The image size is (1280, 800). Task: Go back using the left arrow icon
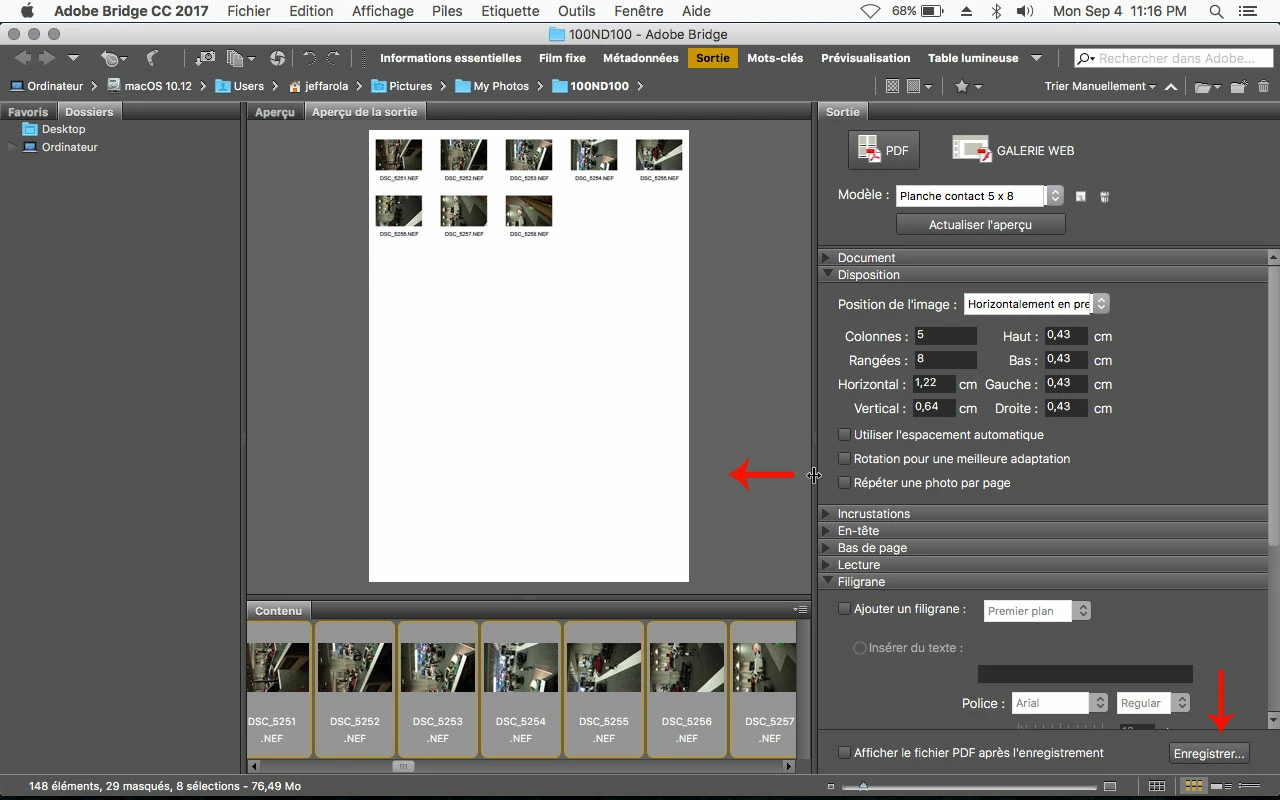click(23, 58)
